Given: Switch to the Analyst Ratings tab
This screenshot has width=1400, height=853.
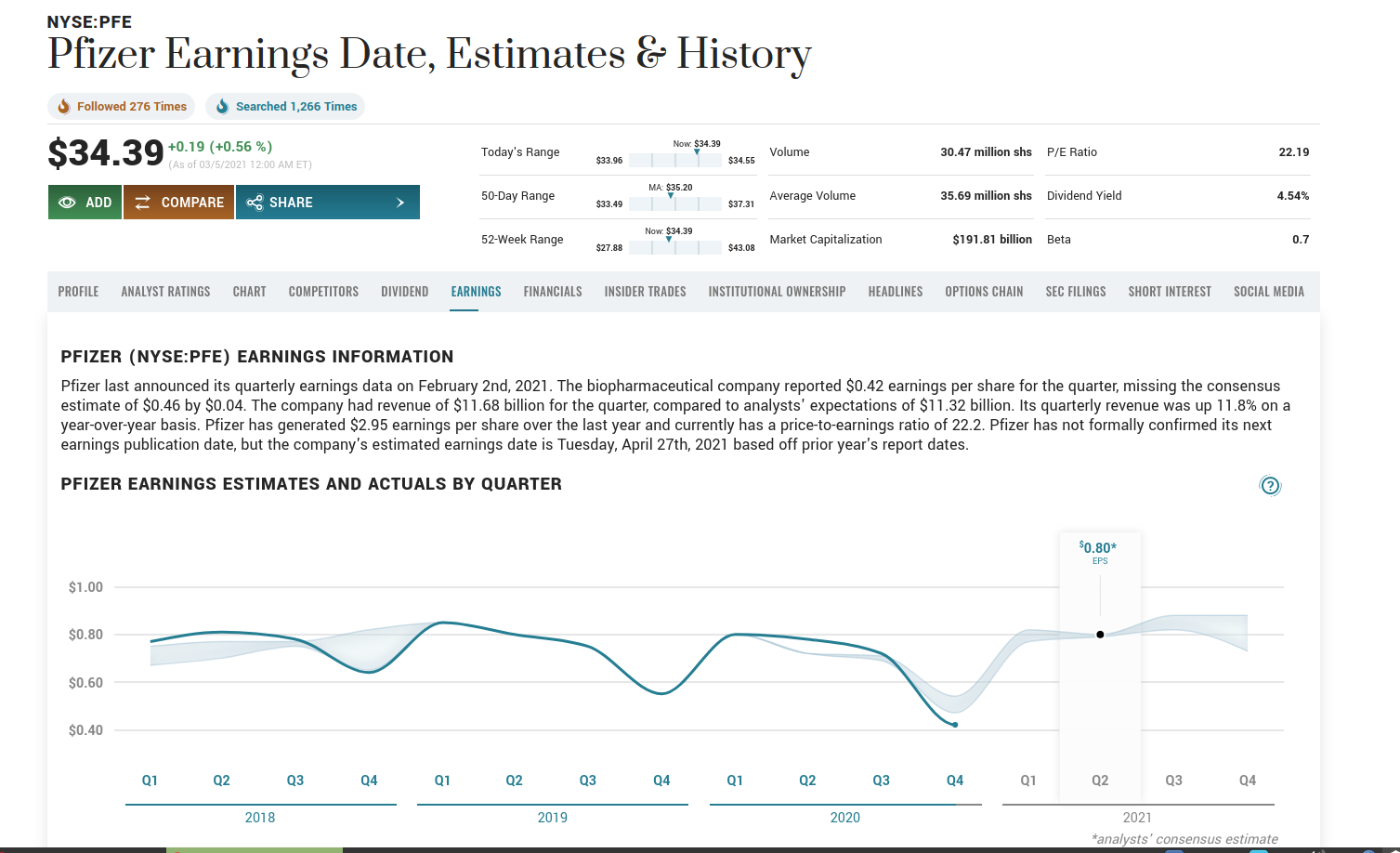Looking at the screenshot, I should pos(165,292).
